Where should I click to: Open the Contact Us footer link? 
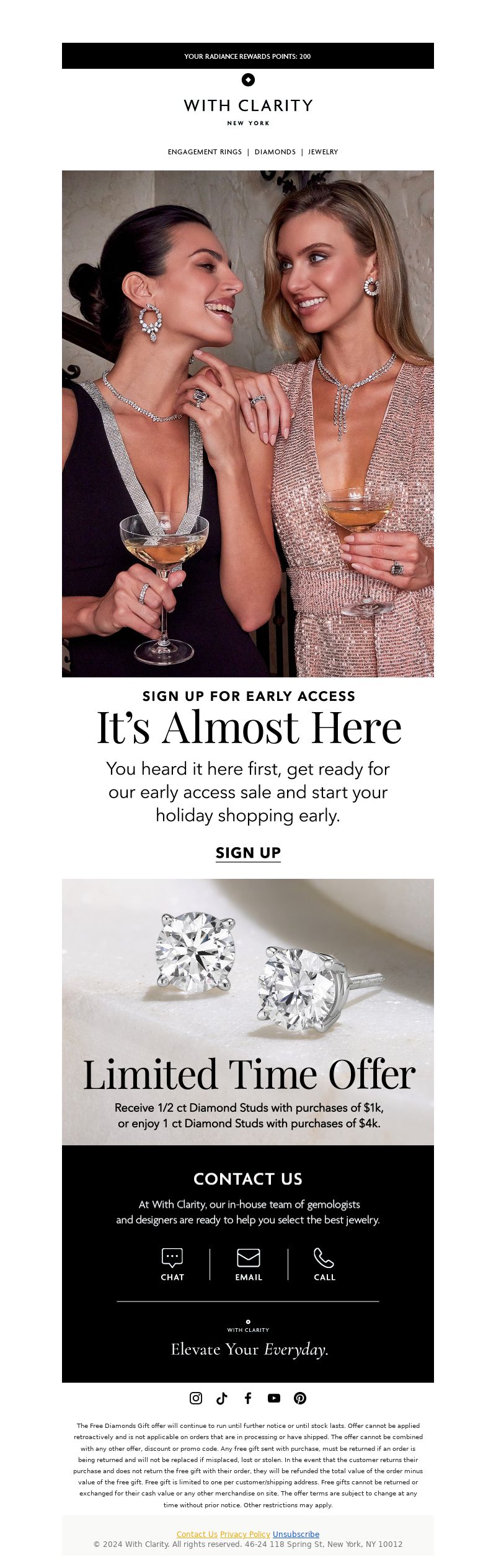pyautogui.click(x=197, y=1534)
